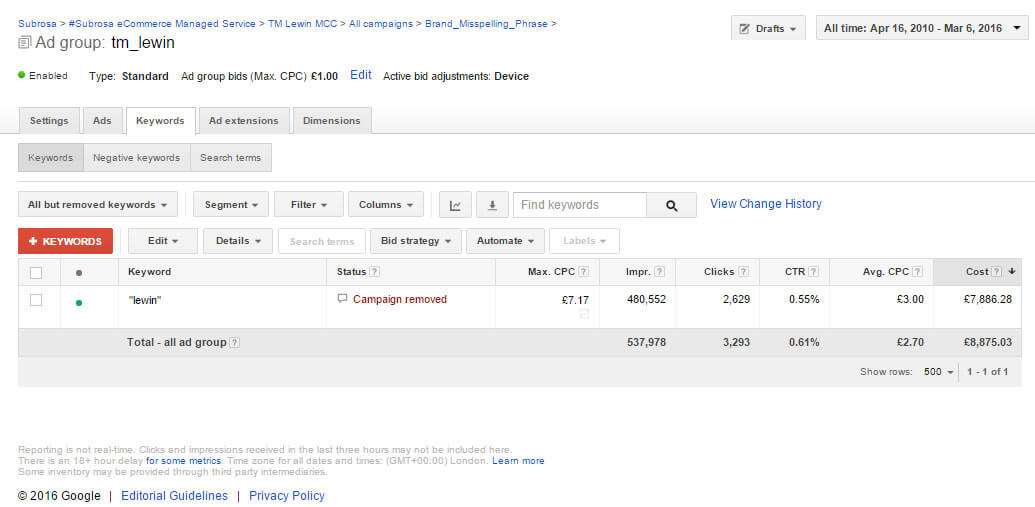Click the download report icon
This screenshot has height=507, width=1035.
coord(492,205)
